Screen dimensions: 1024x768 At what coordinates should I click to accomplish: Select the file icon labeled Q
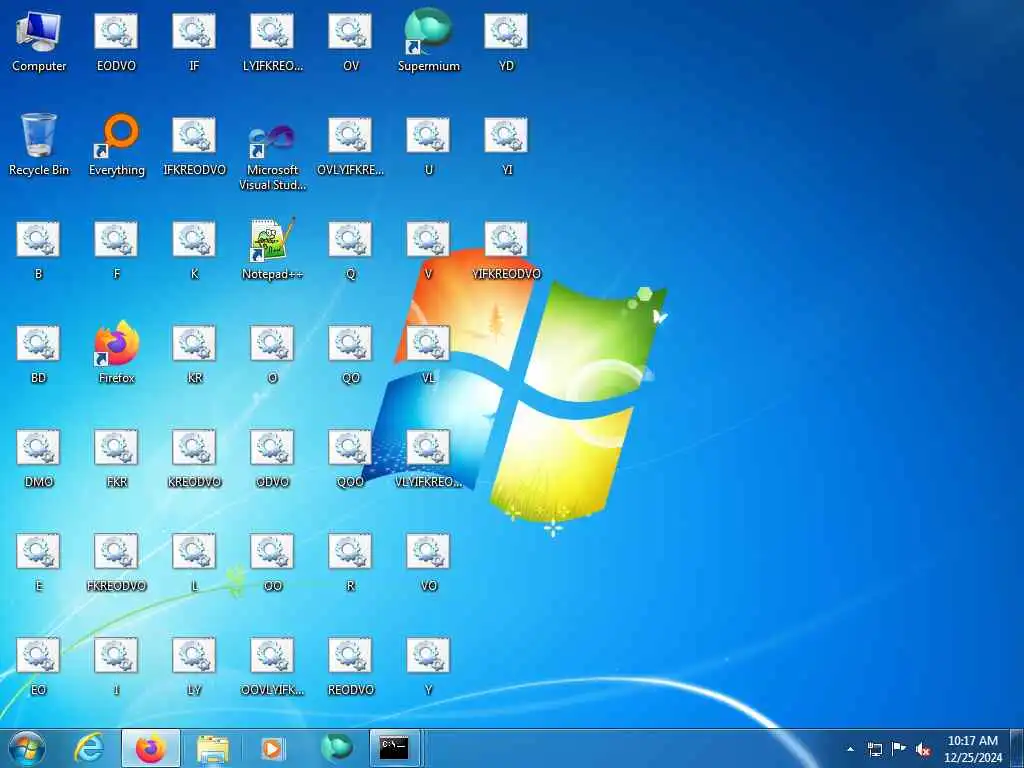tap(351, 249)
